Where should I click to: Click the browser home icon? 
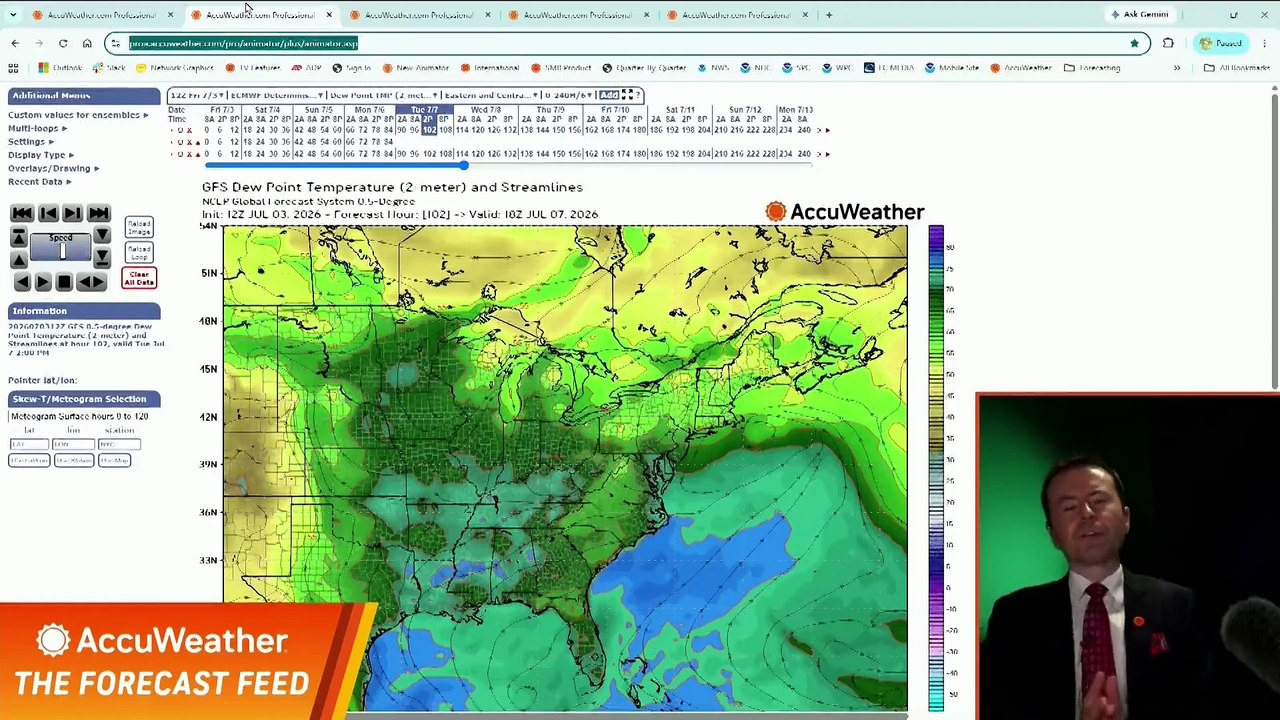[x=87, y=43]
